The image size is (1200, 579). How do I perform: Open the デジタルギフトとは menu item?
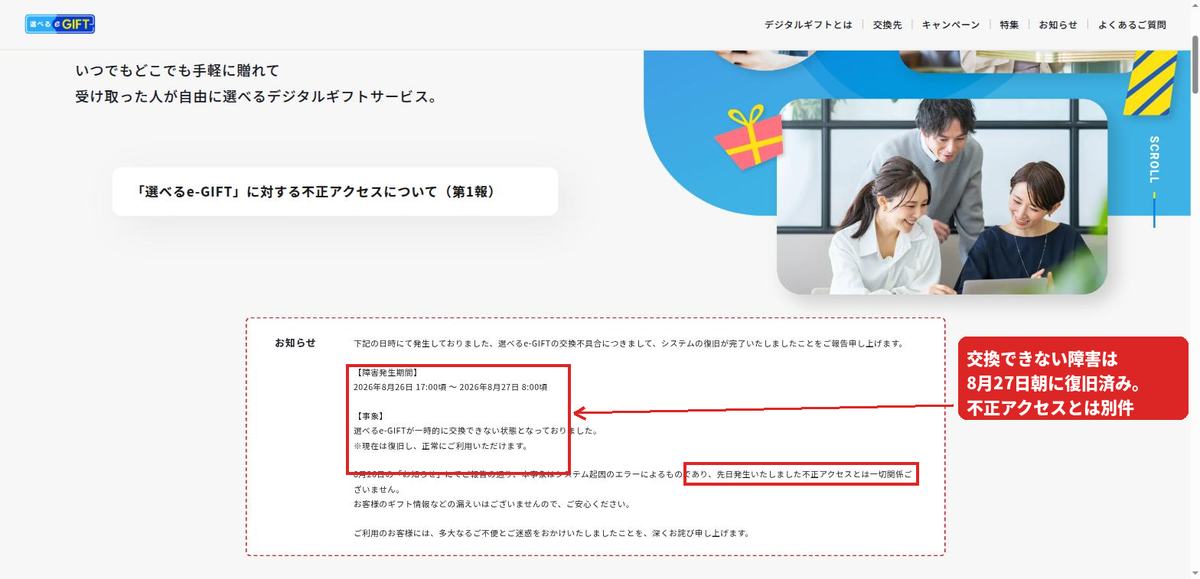tap(808, 25)
